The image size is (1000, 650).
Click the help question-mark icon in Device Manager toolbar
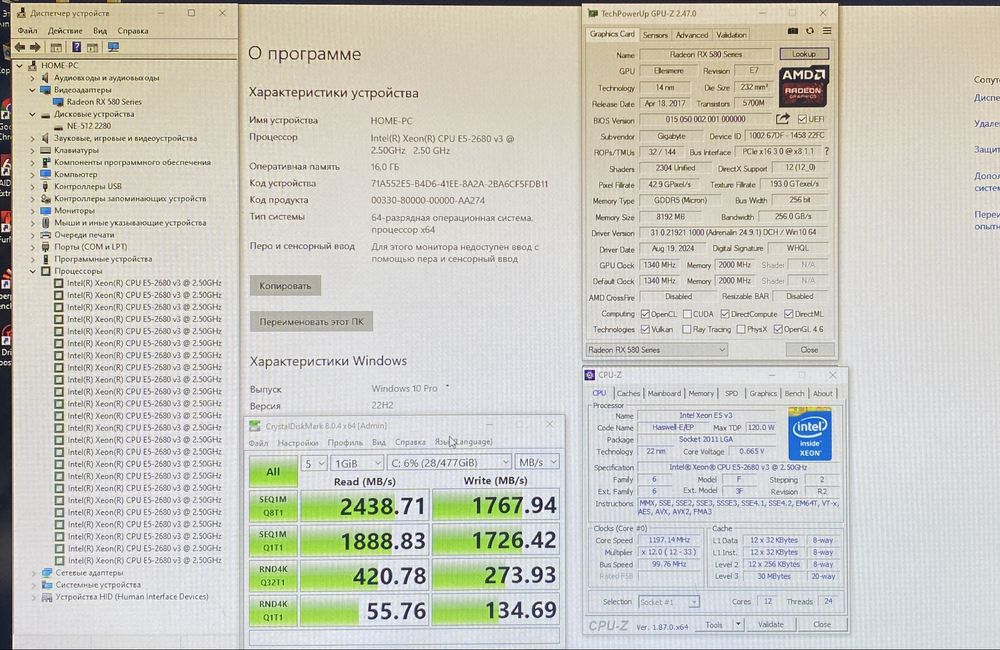pyautogui.click(x=77, y=47)
